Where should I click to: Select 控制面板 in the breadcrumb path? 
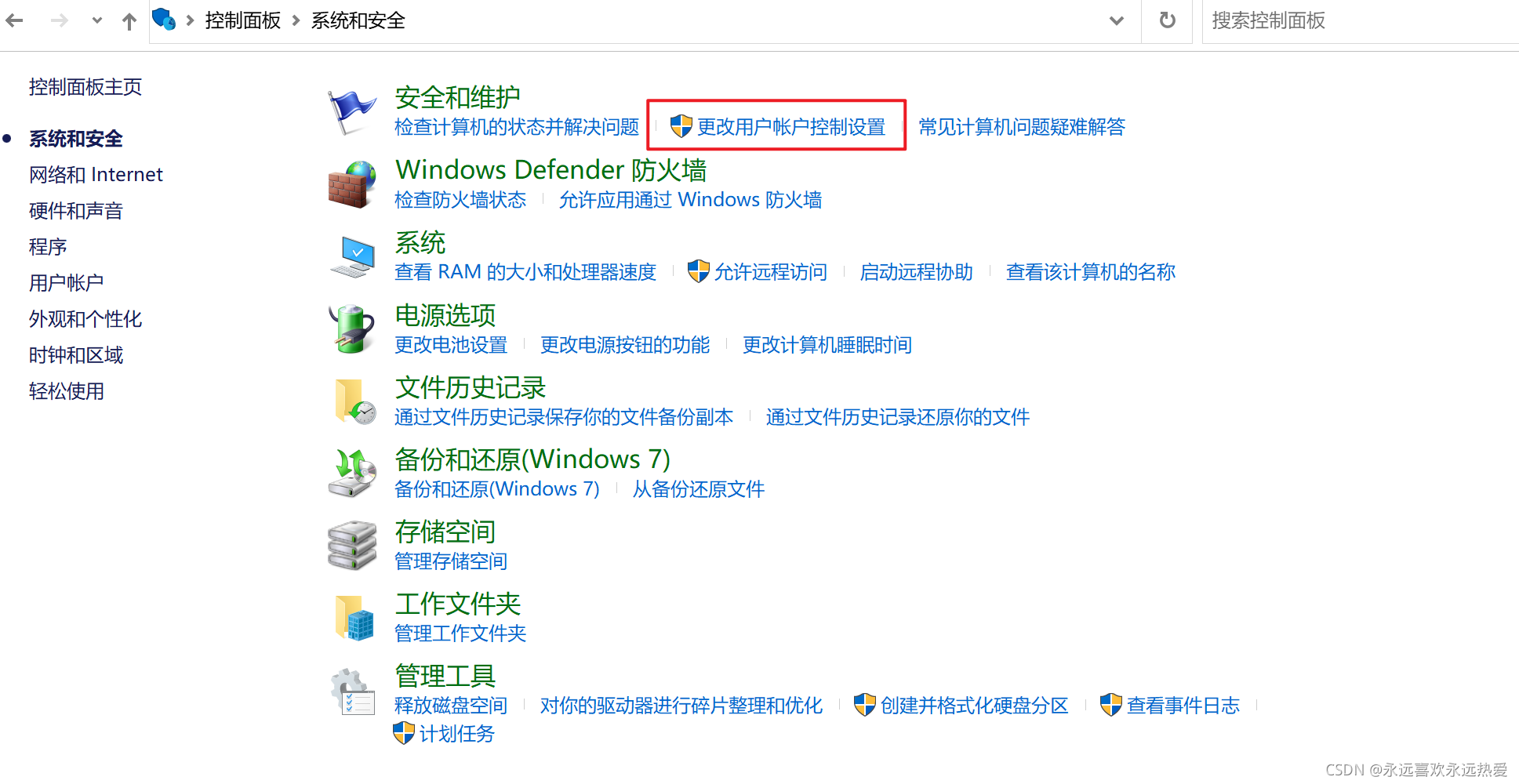click(x=243, y=20)
